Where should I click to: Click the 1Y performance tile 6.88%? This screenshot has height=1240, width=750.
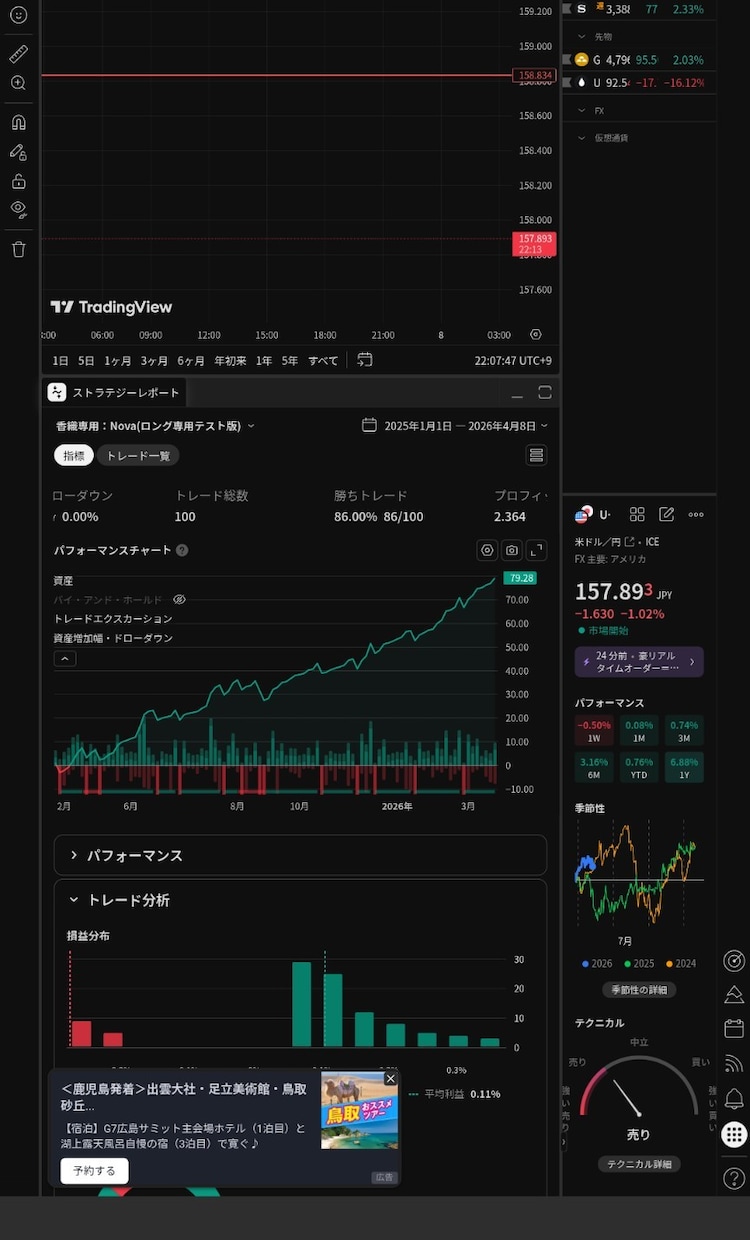(684, 767)
